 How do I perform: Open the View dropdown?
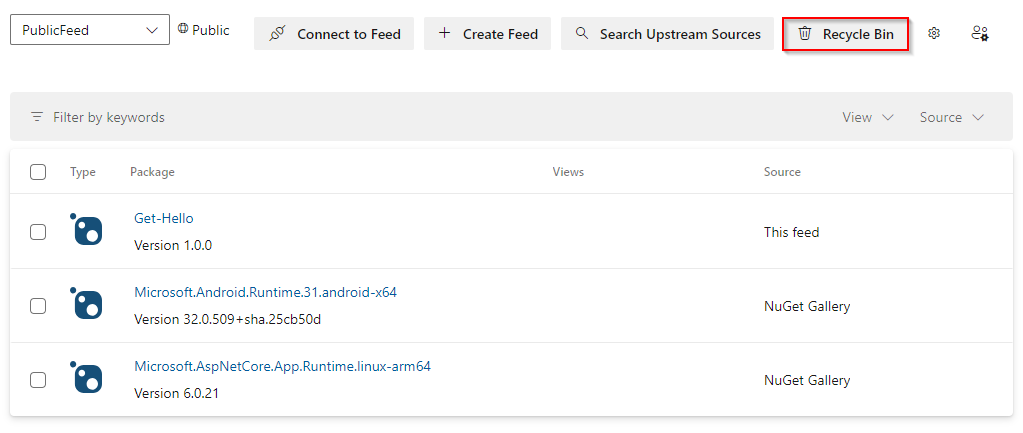click(x=867, y=117)
